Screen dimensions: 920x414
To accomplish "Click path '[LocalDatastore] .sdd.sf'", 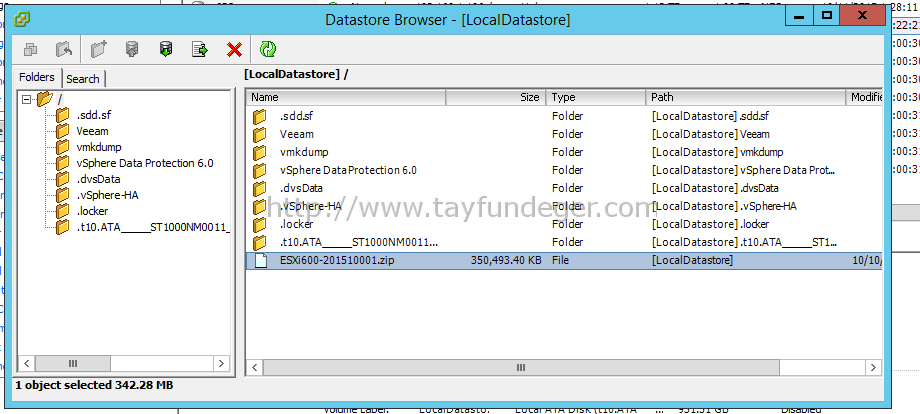I will click(710, 116).
